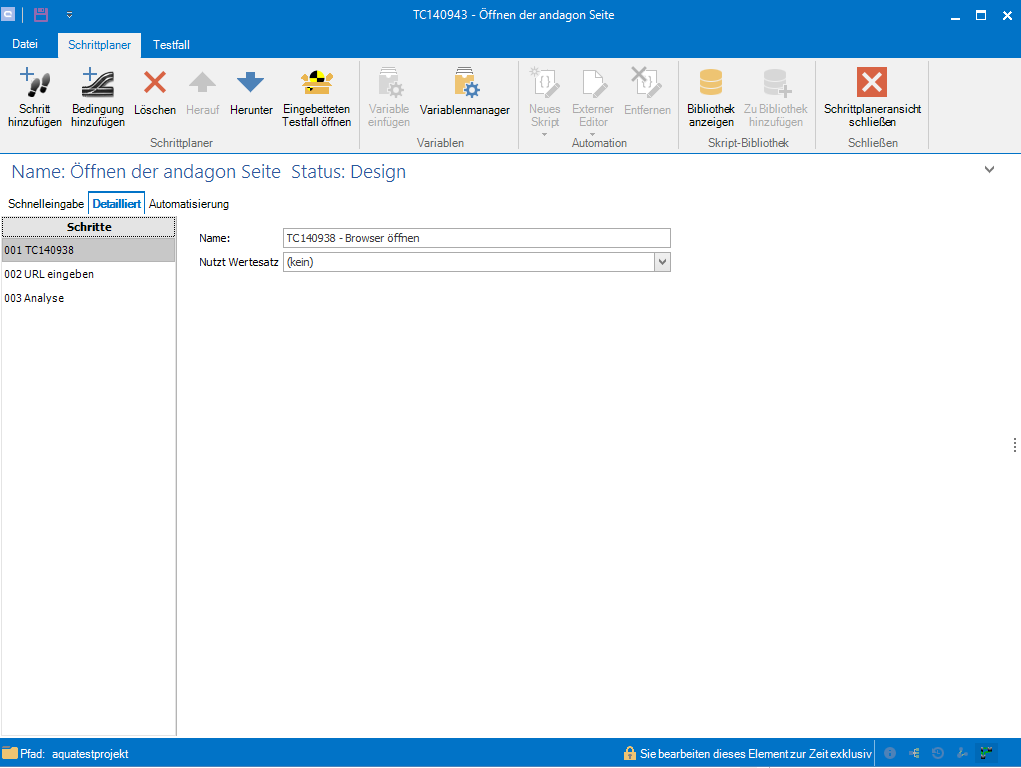Click the vertical dots side panel handle
This screenshot has width=1021, height=768.
click(x=1014, y=445)
